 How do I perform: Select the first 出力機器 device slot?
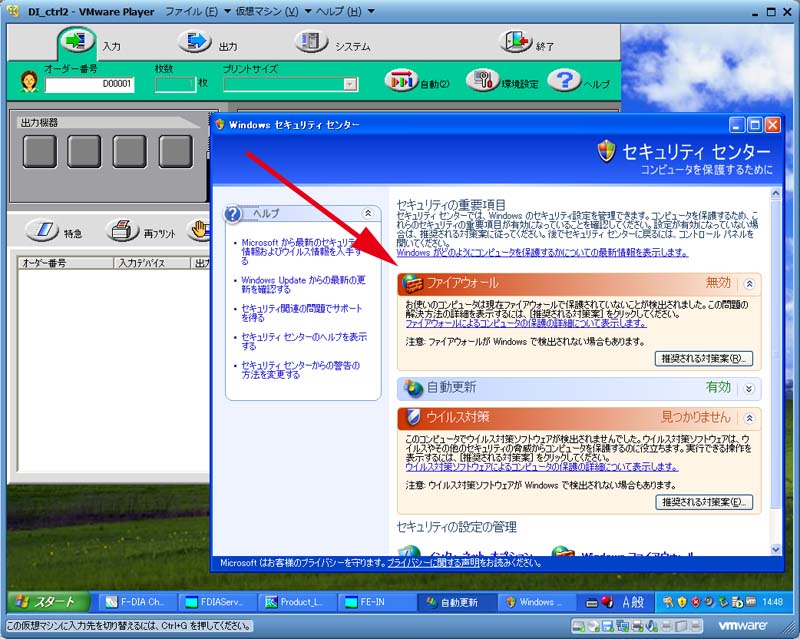point(40,152)
